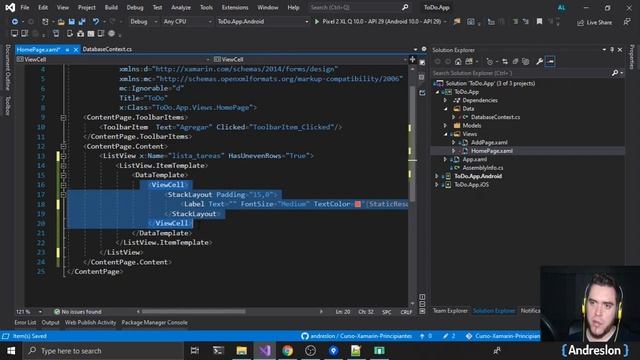
Task: Open the device selection dropdown arrow
Action: click(x=445, y=22)
